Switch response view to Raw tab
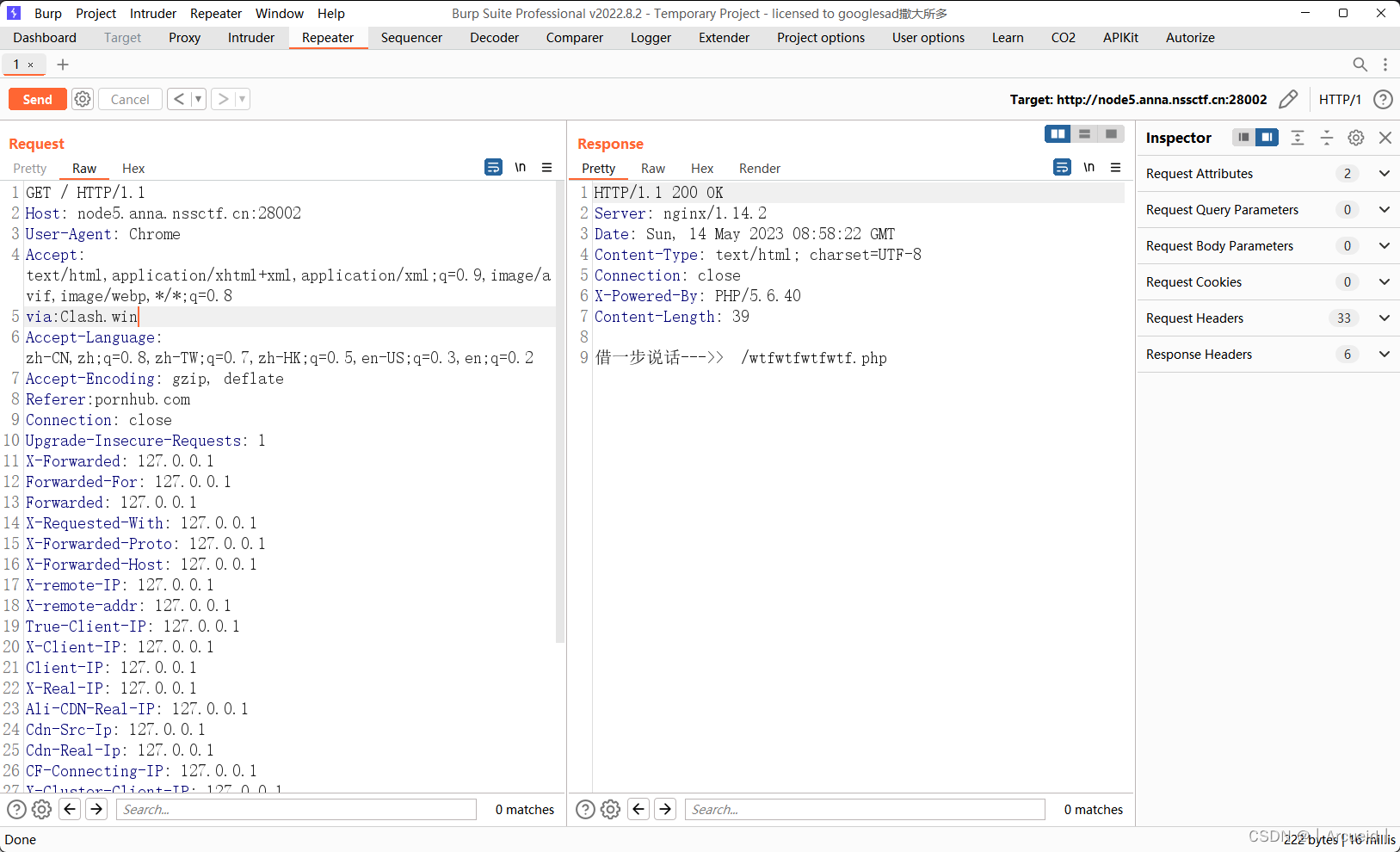The image size is (1400, 852). click(x=653, y=169)
